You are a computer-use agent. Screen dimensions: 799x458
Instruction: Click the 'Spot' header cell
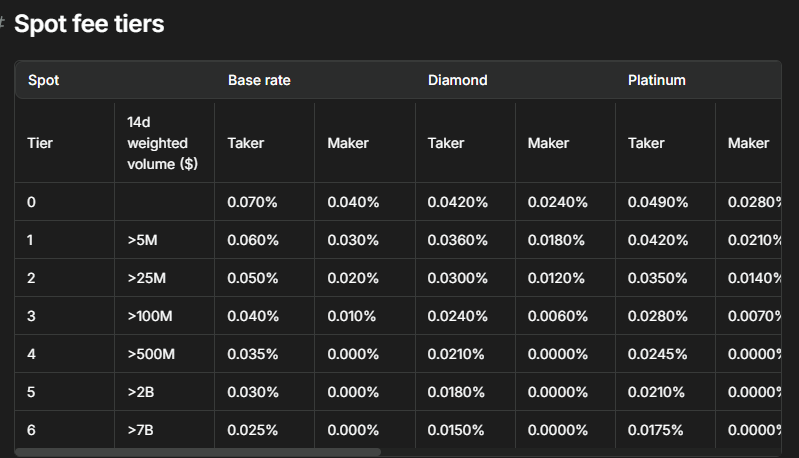tap(43, 80)
